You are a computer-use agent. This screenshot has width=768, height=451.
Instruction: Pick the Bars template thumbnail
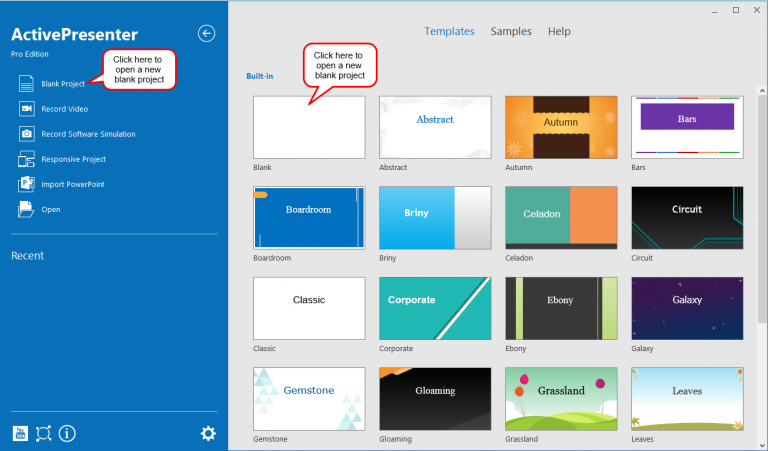point(687,127)
